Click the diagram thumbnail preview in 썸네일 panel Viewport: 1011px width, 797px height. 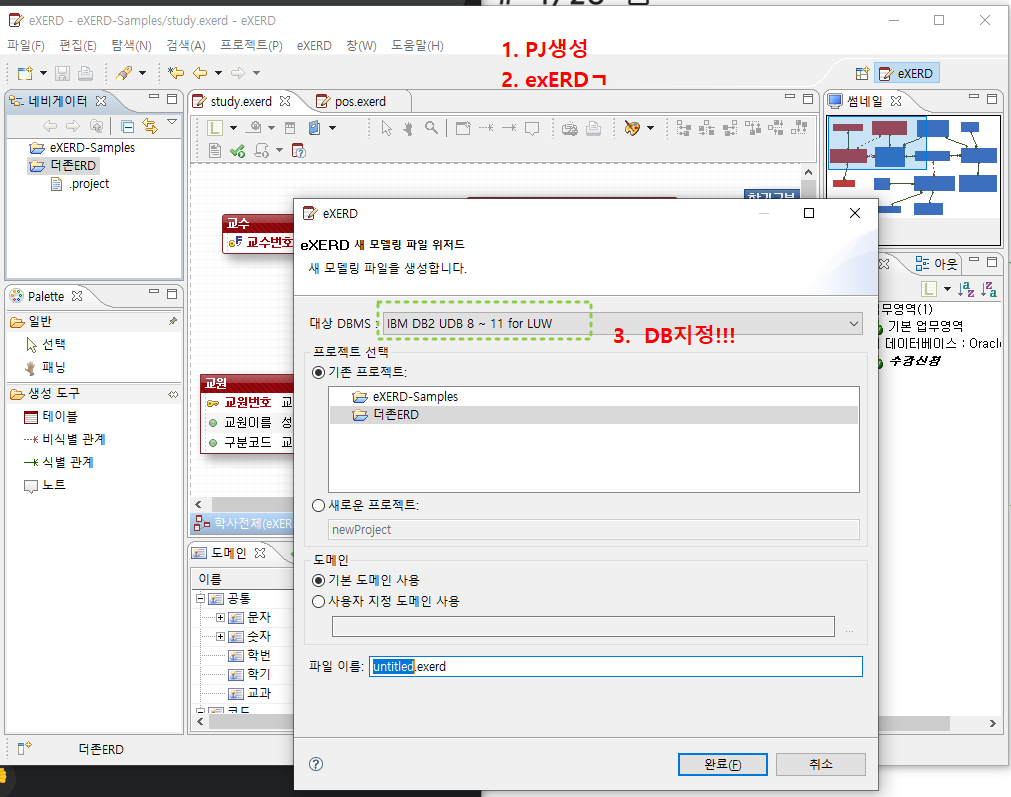(x=914, y=180)
